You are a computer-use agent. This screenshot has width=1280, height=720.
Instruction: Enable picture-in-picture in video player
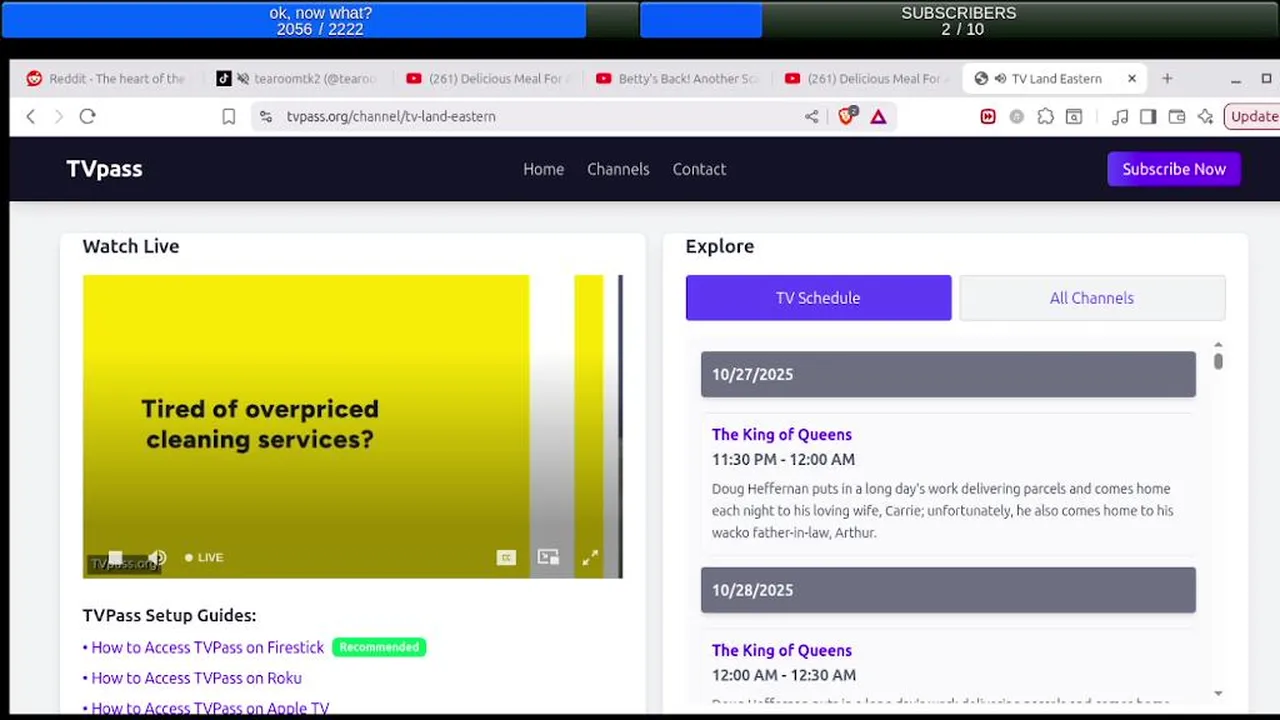pos(548,557)
